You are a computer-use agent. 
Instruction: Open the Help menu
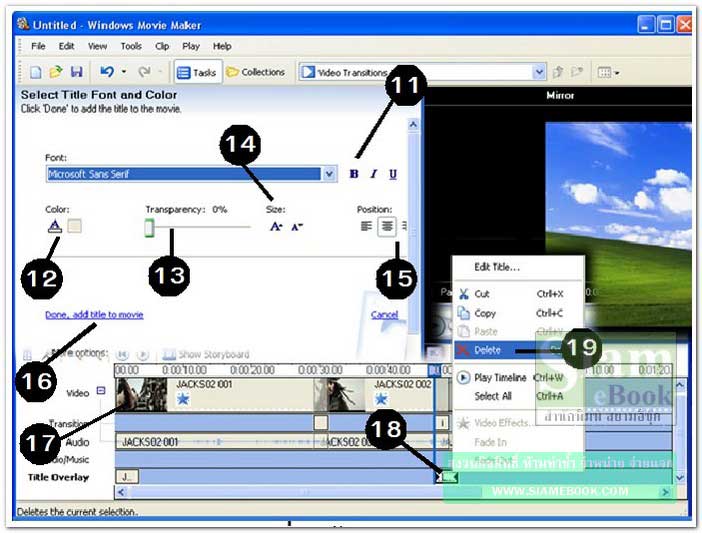pos(222,46)
